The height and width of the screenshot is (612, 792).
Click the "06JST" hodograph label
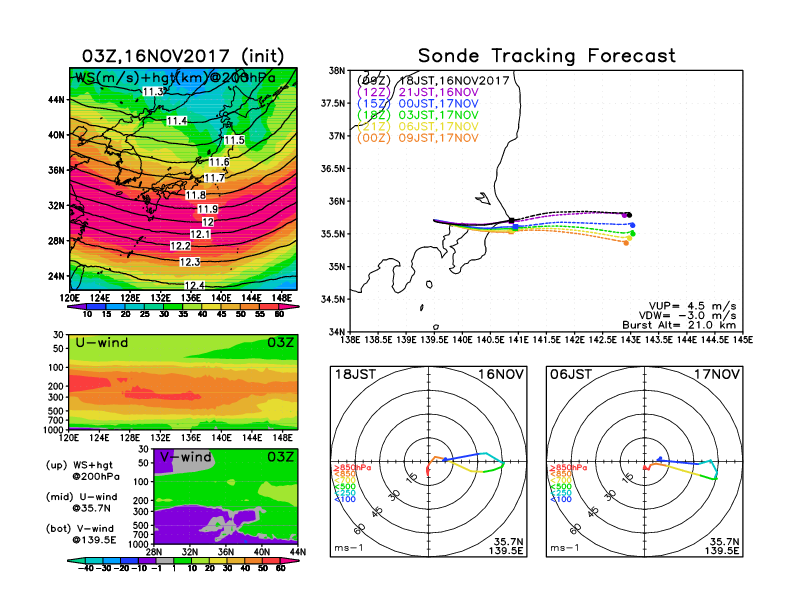(x=571, y=374)
